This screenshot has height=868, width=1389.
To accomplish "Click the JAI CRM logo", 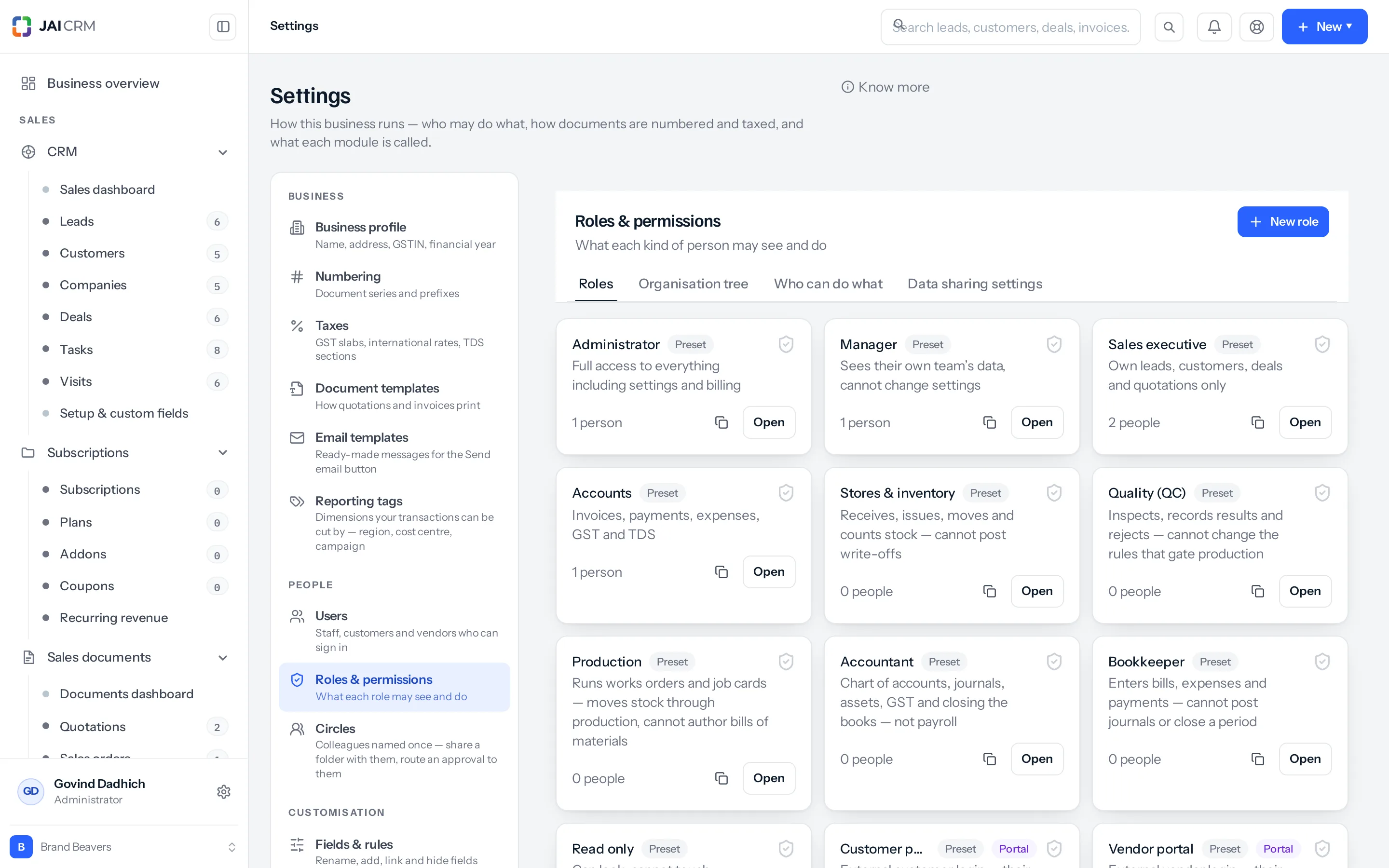I will [54, 27].
